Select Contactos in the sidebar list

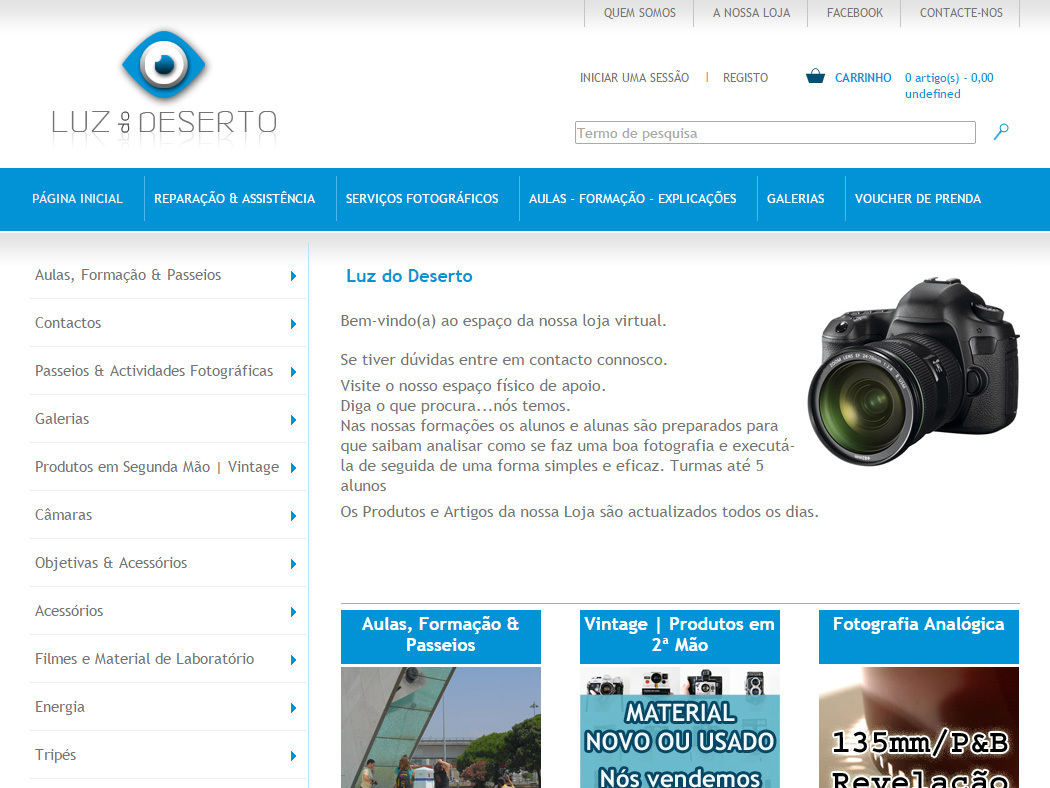coord(68,323)
